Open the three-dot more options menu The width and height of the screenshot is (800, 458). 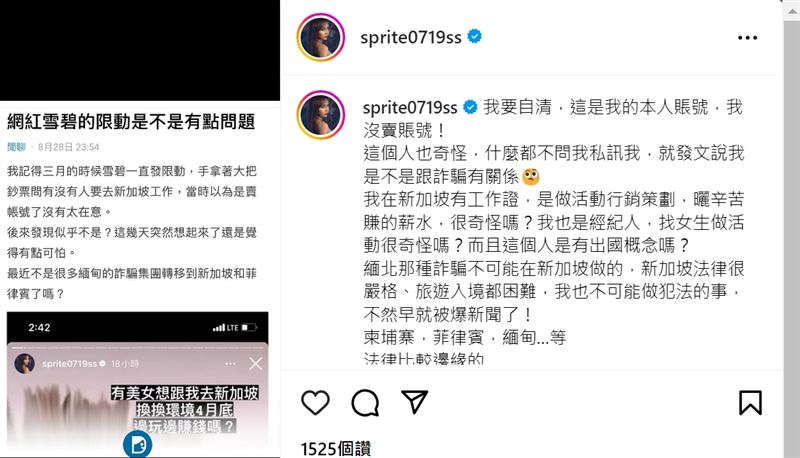point(747,38)
